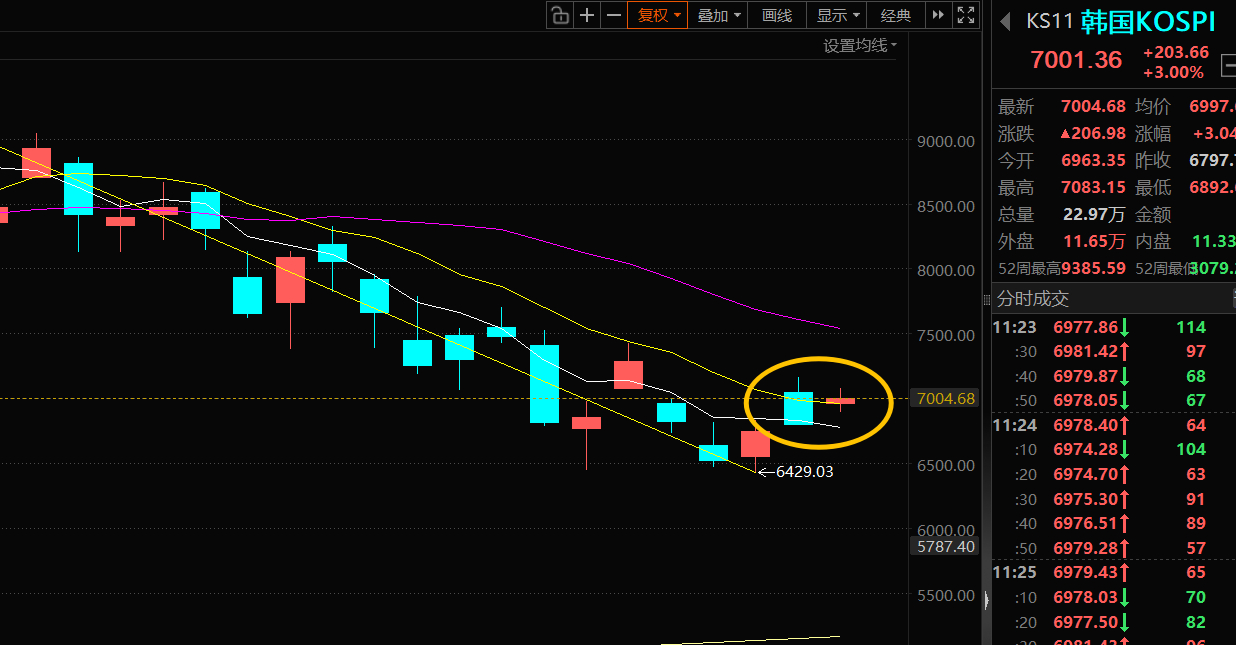Viewport: 1236px width, 645px height.
Task: Click the 5787.40 axis marker label
Action: 945,547
